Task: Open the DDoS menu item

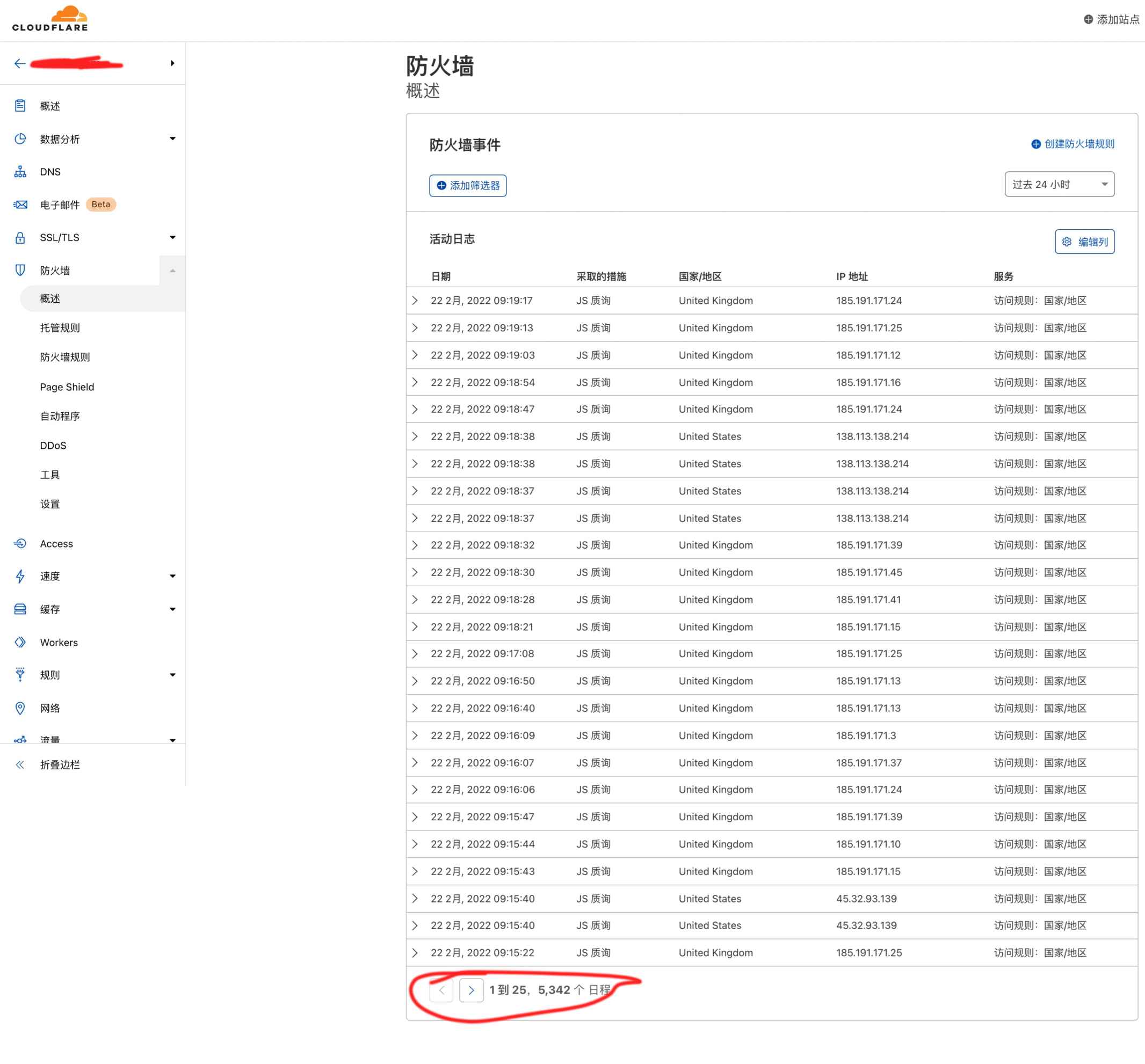Action: coord(53,445)
